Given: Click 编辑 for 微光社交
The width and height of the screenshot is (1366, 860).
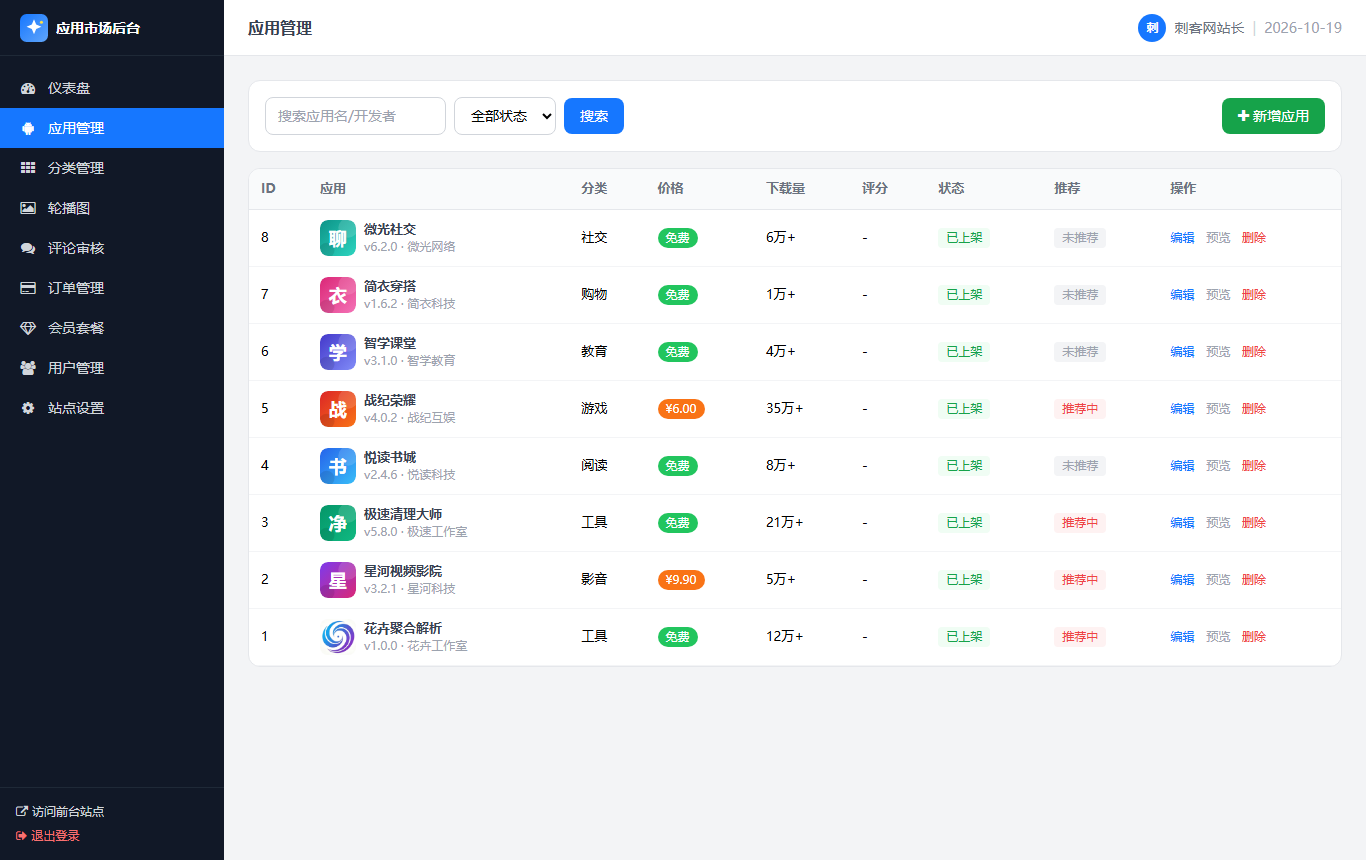Looking at the screenshot, I should pos(1182,238).
